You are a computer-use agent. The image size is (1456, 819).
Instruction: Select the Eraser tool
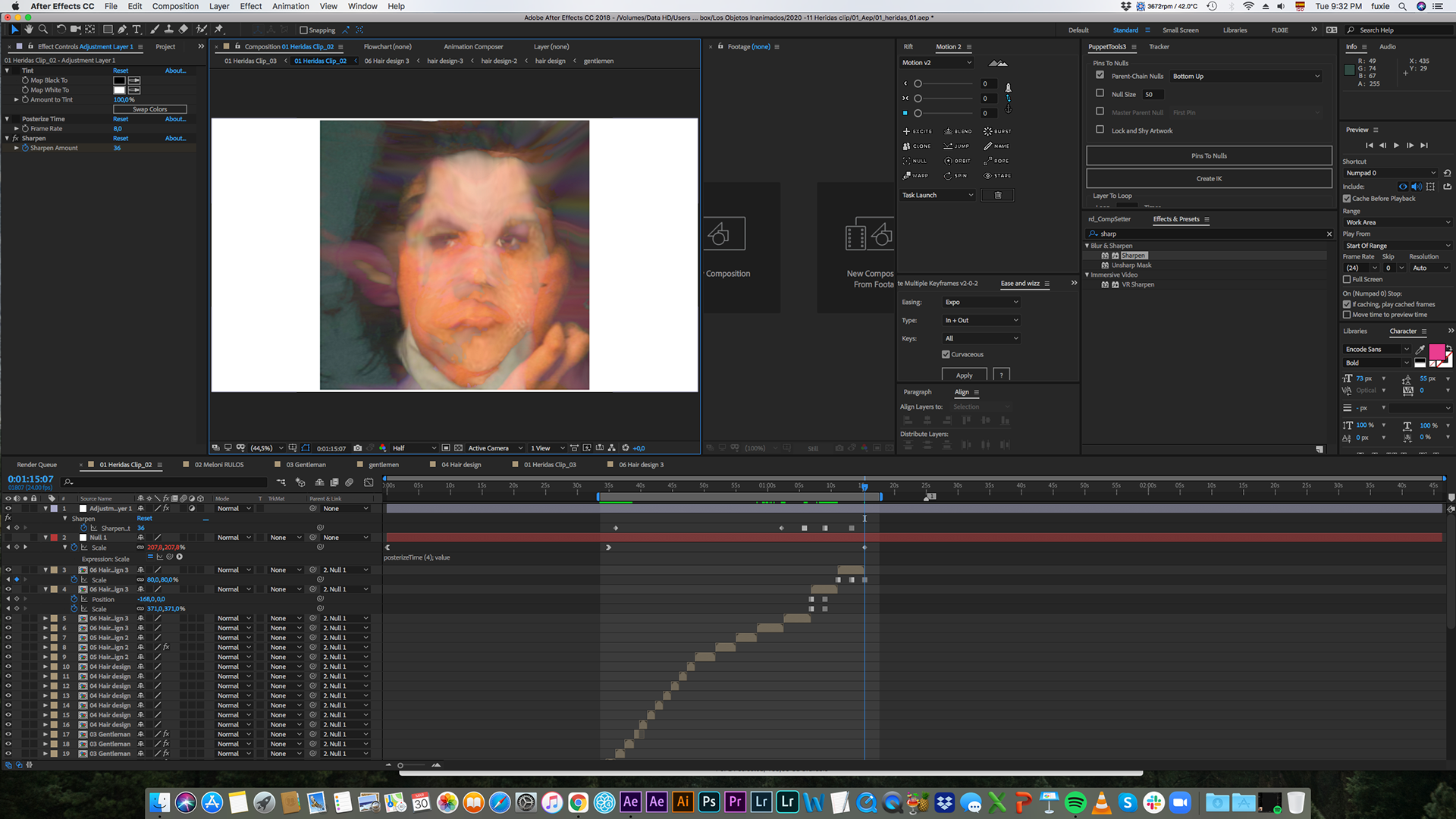(x=183, y=30)
